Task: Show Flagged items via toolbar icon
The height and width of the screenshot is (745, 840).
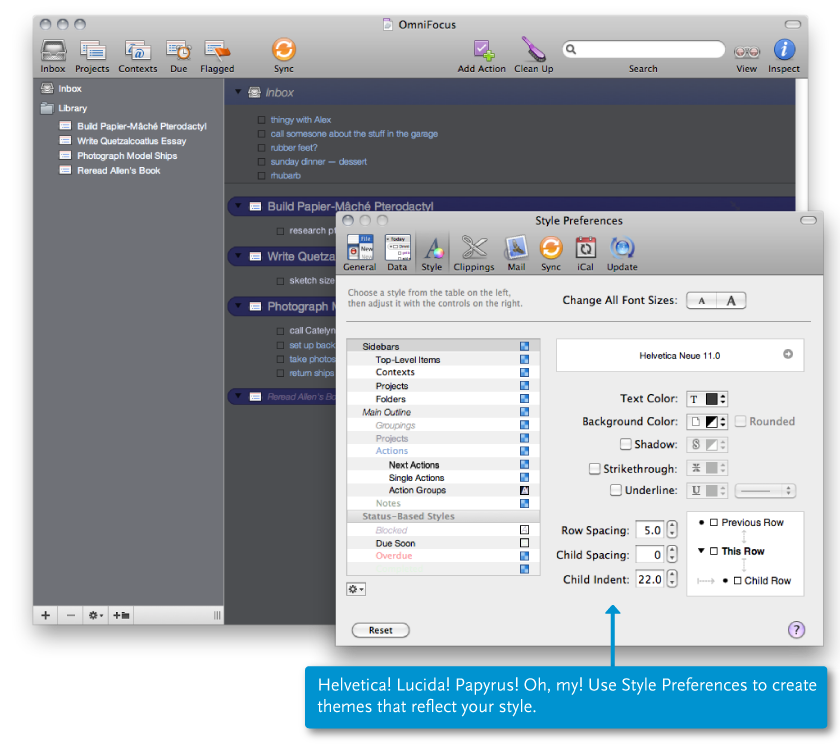Action: click(x=217, y=56)
